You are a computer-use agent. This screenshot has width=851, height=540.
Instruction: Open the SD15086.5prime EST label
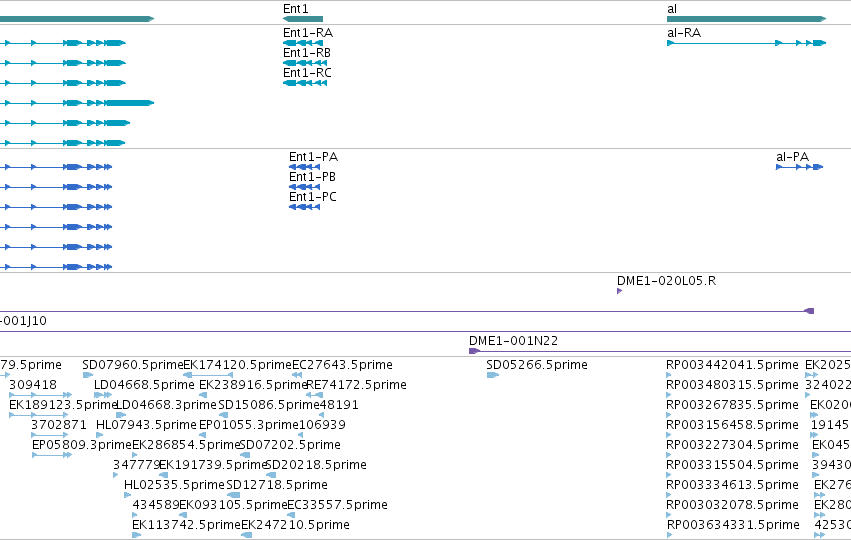tap(269, 405)
